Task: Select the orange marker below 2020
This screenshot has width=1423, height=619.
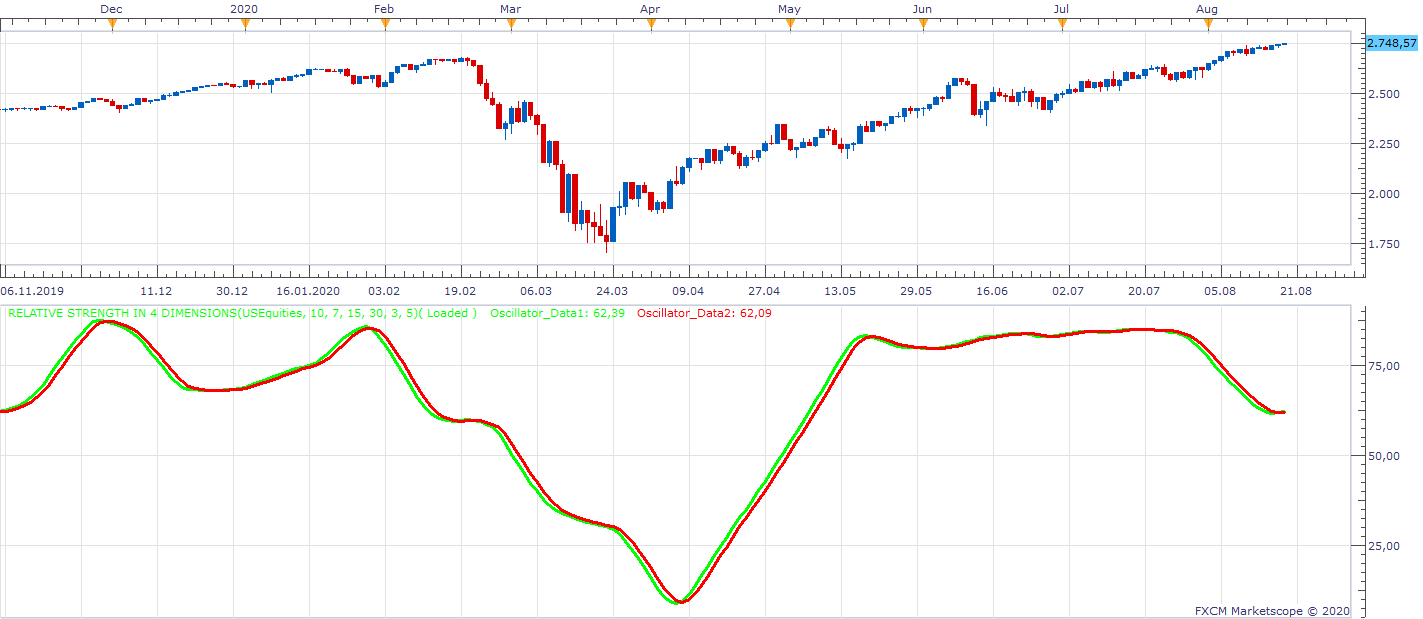Action: 244,24
